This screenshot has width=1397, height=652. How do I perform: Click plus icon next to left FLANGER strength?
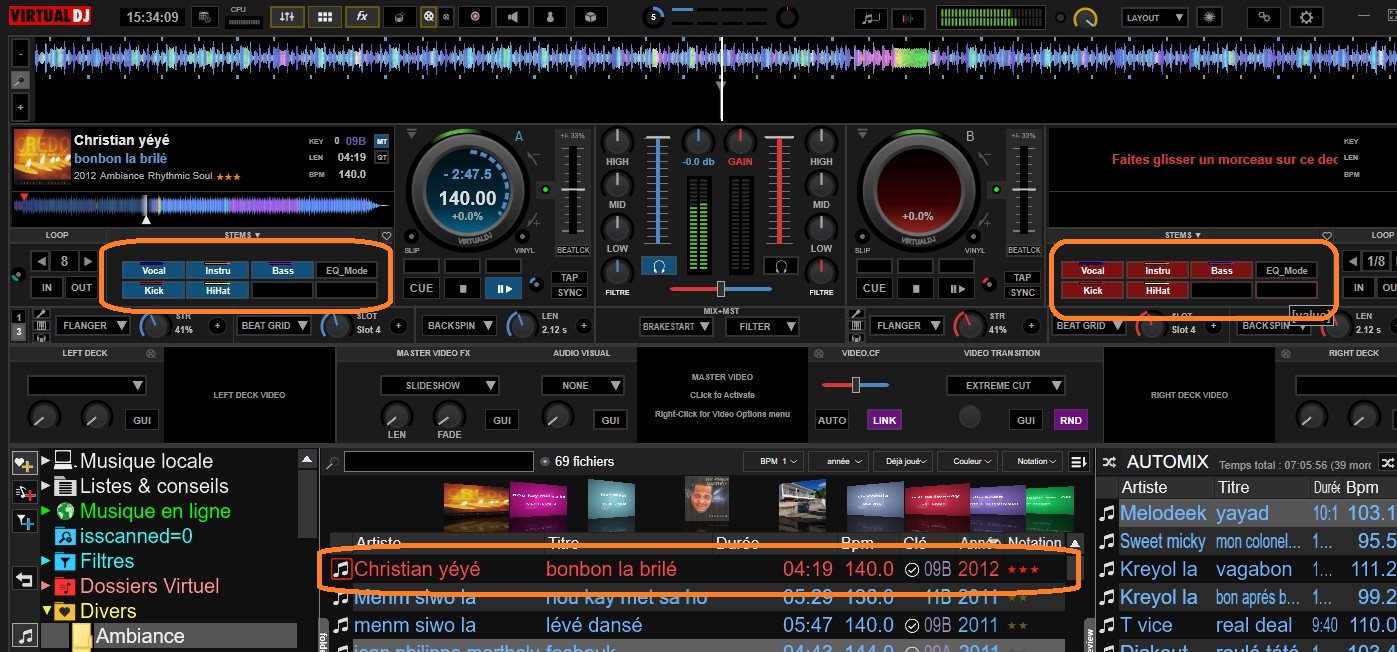[217, 326]
